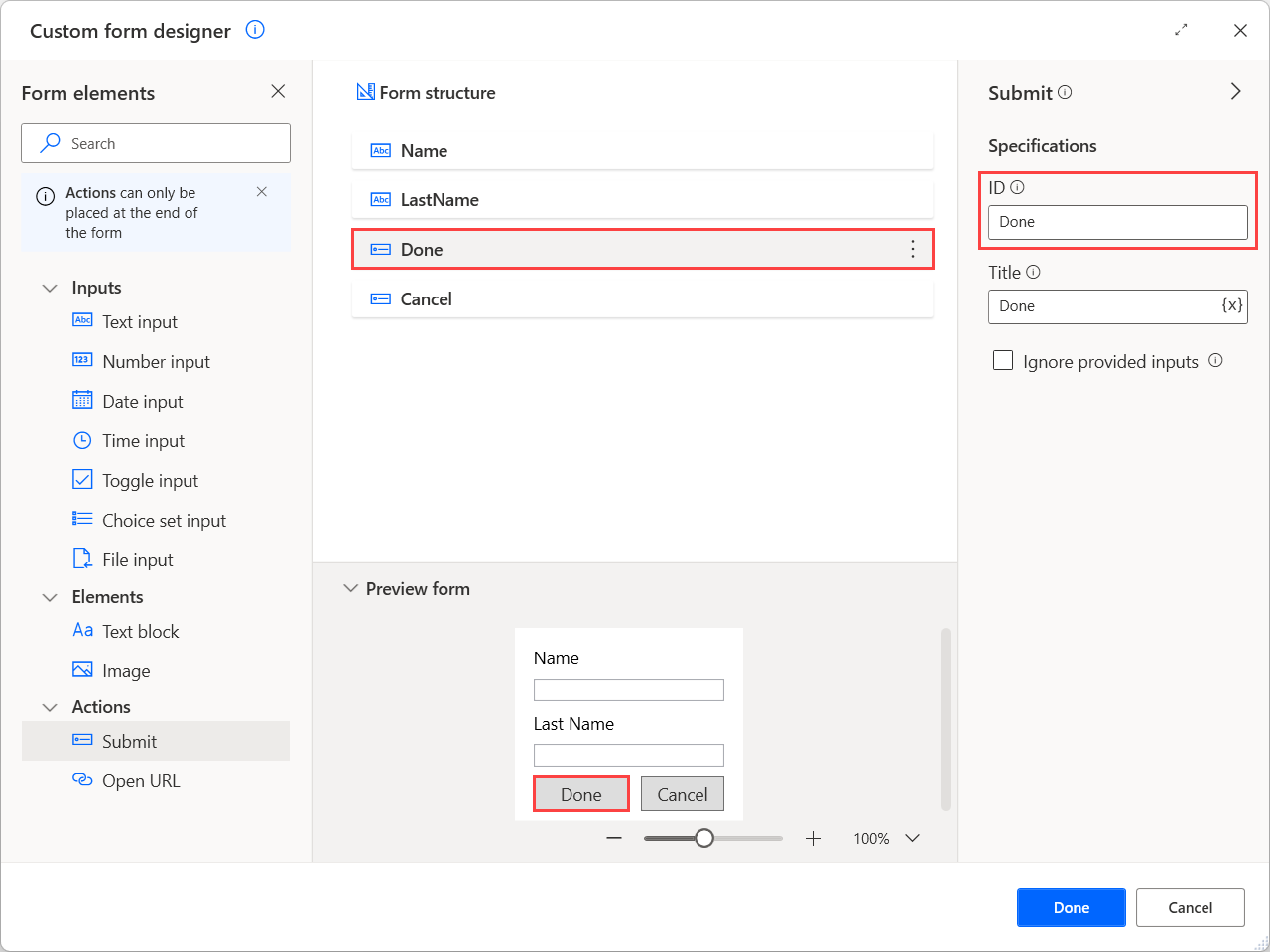The image size is (1270, 952).
Task: Open the variable picker in Title field
Action: (x=1231, y=306)
